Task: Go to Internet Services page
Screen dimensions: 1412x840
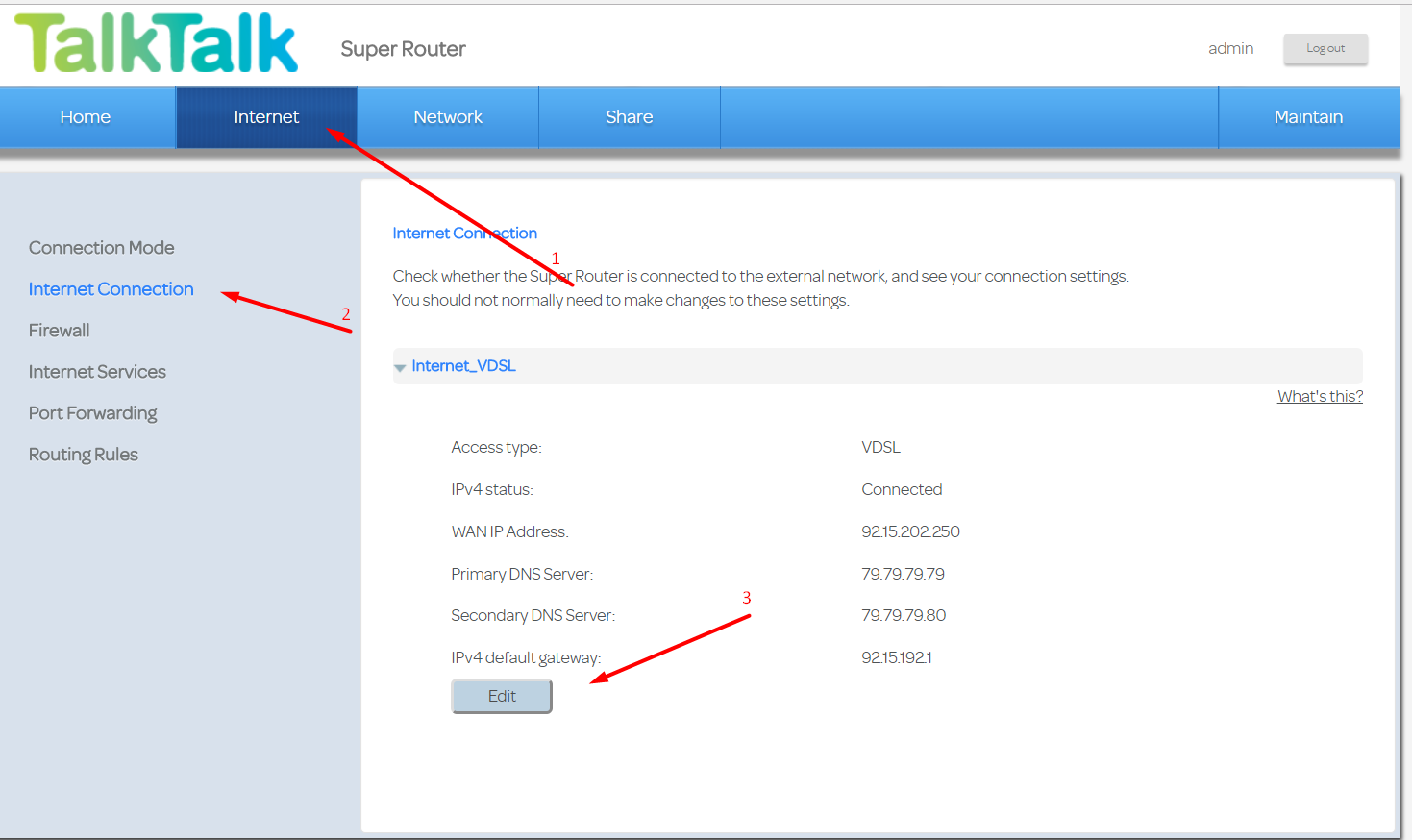Action: [x=97, y=372]
